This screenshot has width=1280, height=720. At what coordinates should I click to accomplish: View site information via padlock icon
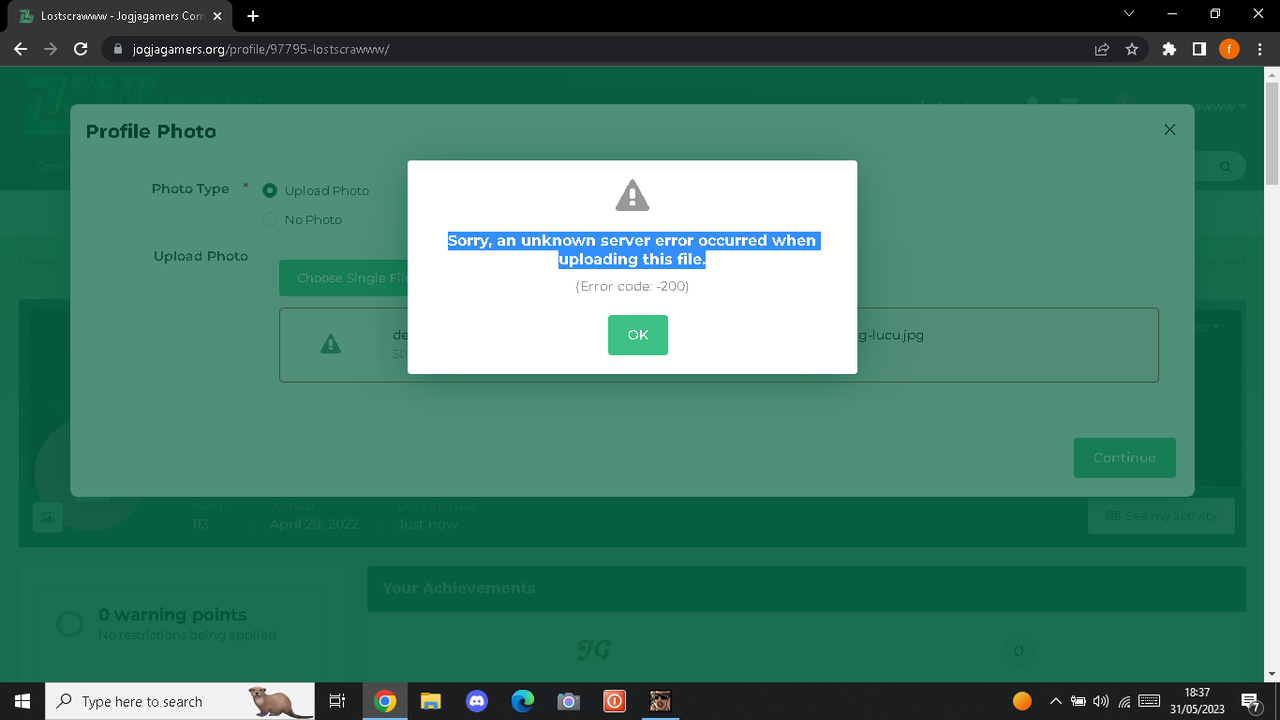point(117,49)
